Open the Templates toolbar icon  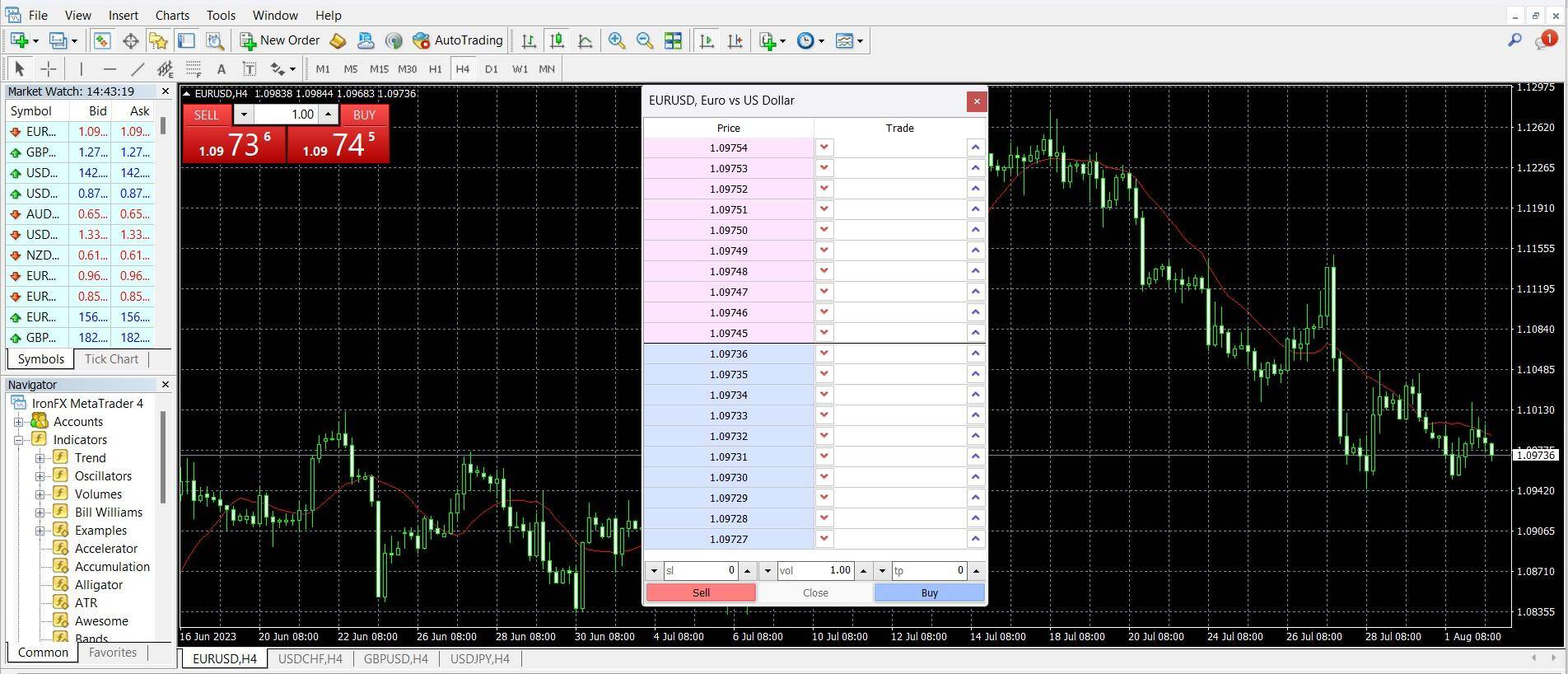pos(844,40)
